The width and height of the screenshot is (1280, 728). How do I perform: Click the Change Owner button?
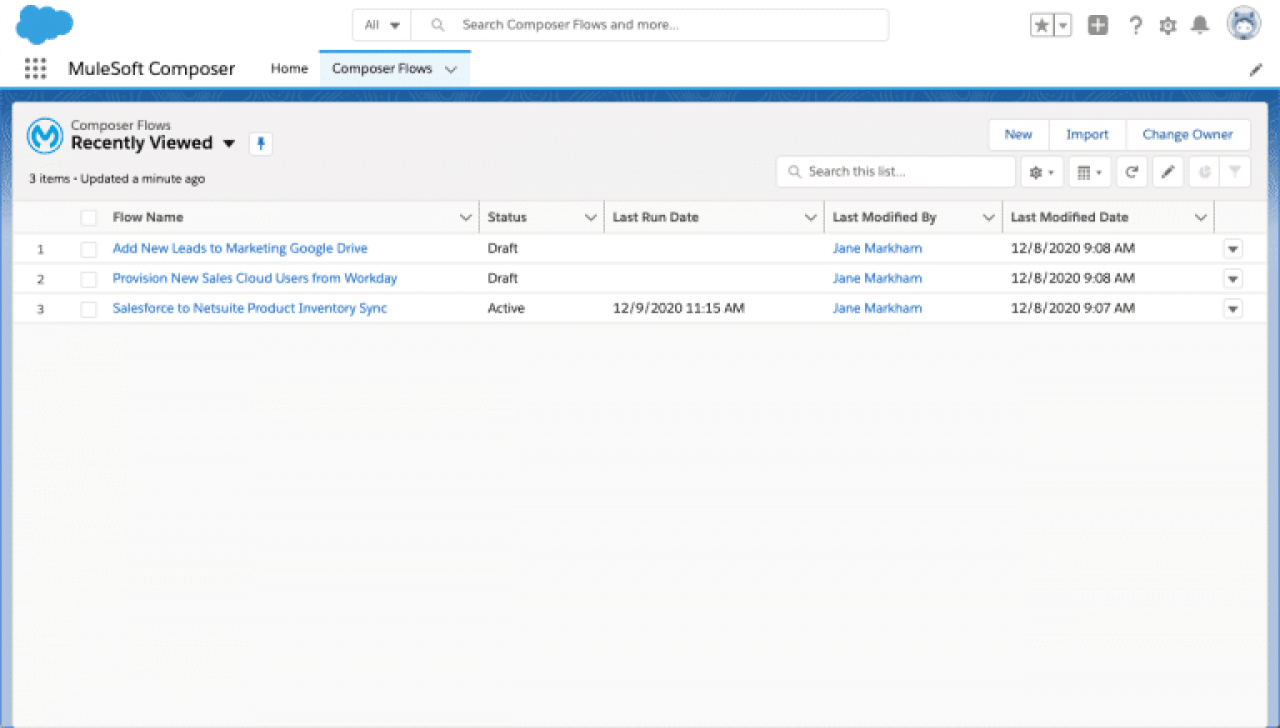(x=1188, y=135)
